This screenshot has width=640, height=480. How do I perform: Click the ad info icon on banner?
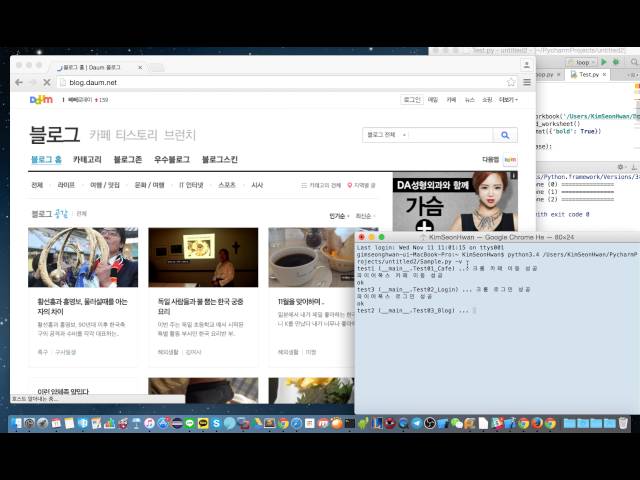[513, 176]
